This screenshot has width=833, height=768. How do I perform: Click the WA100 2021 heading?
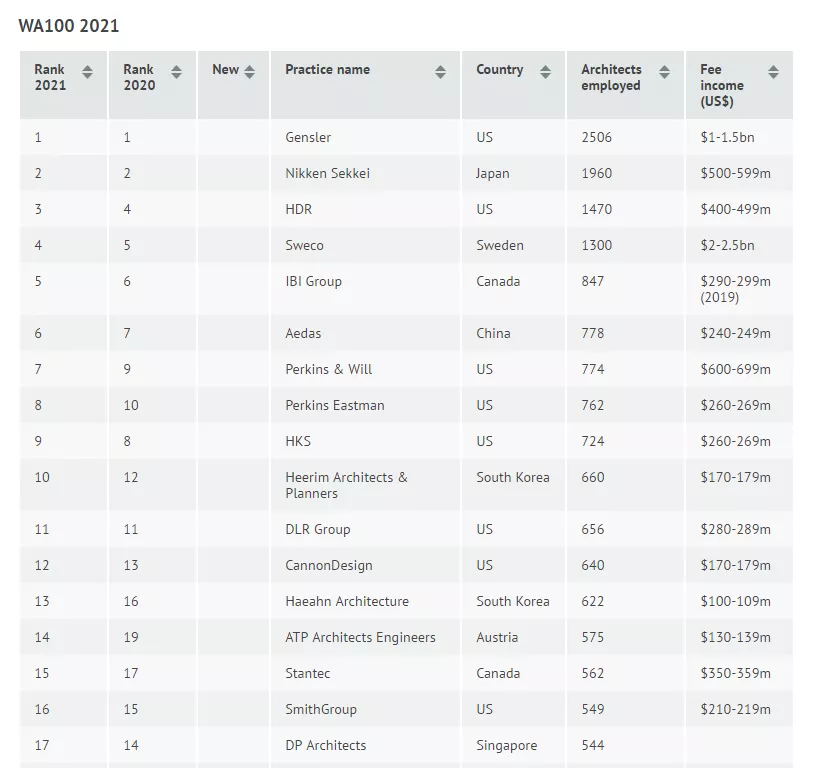(x=69, y=25)
